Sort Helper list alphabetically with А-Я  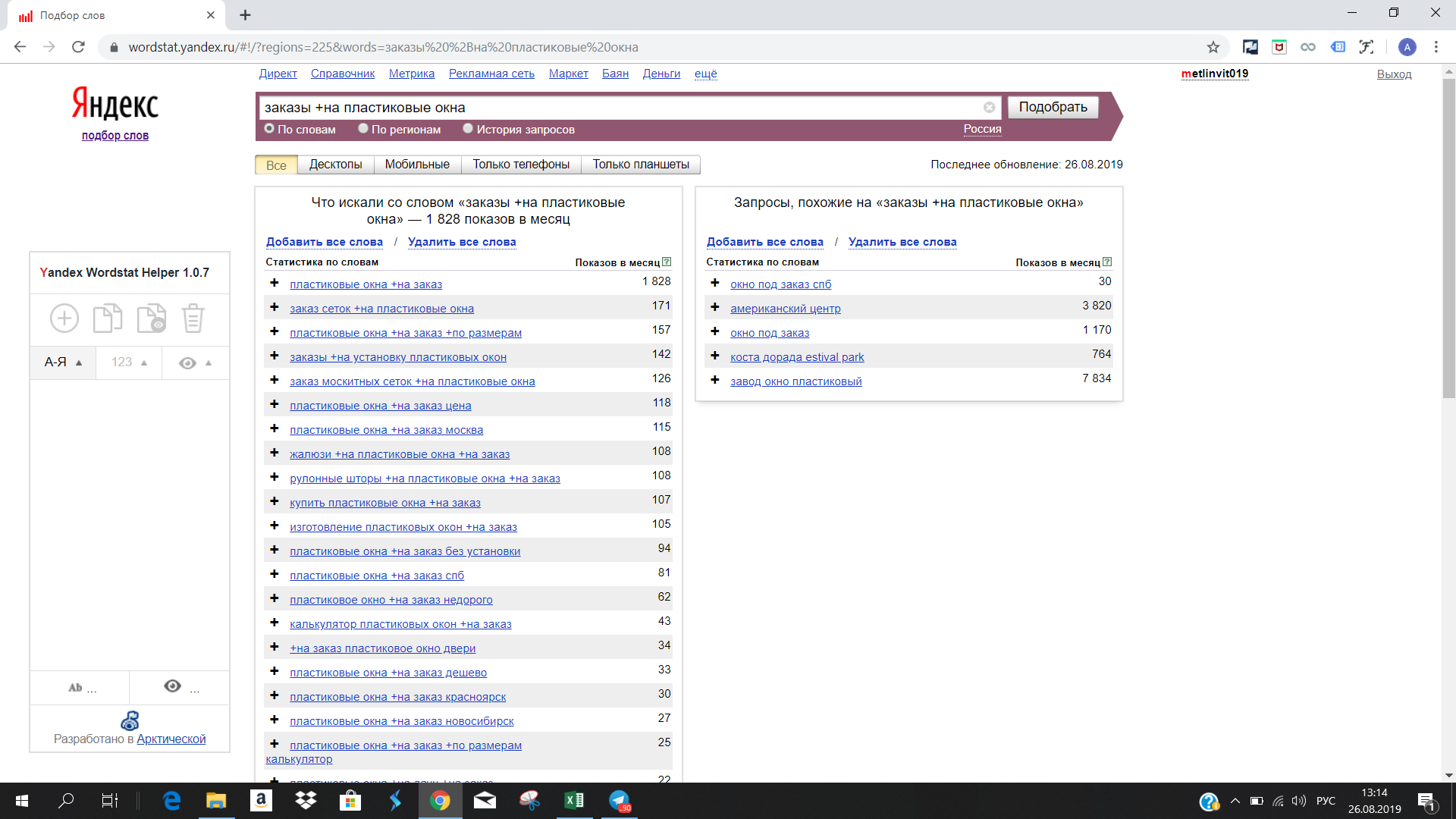(x=63, y=362)
